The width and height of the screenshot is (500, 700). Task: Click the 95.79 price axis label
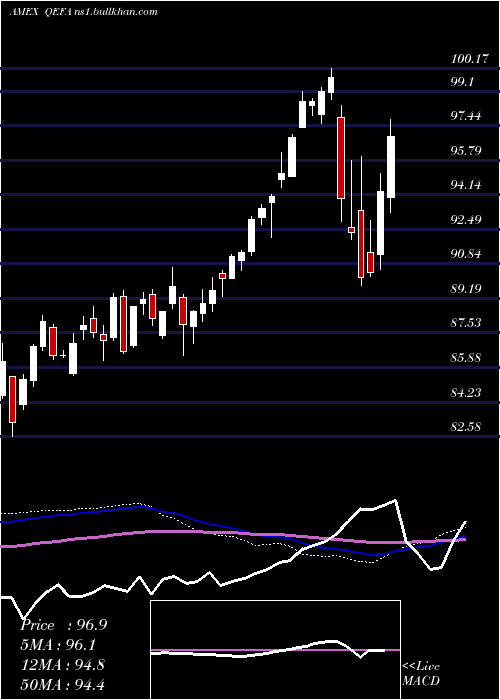tap(466, 150)
